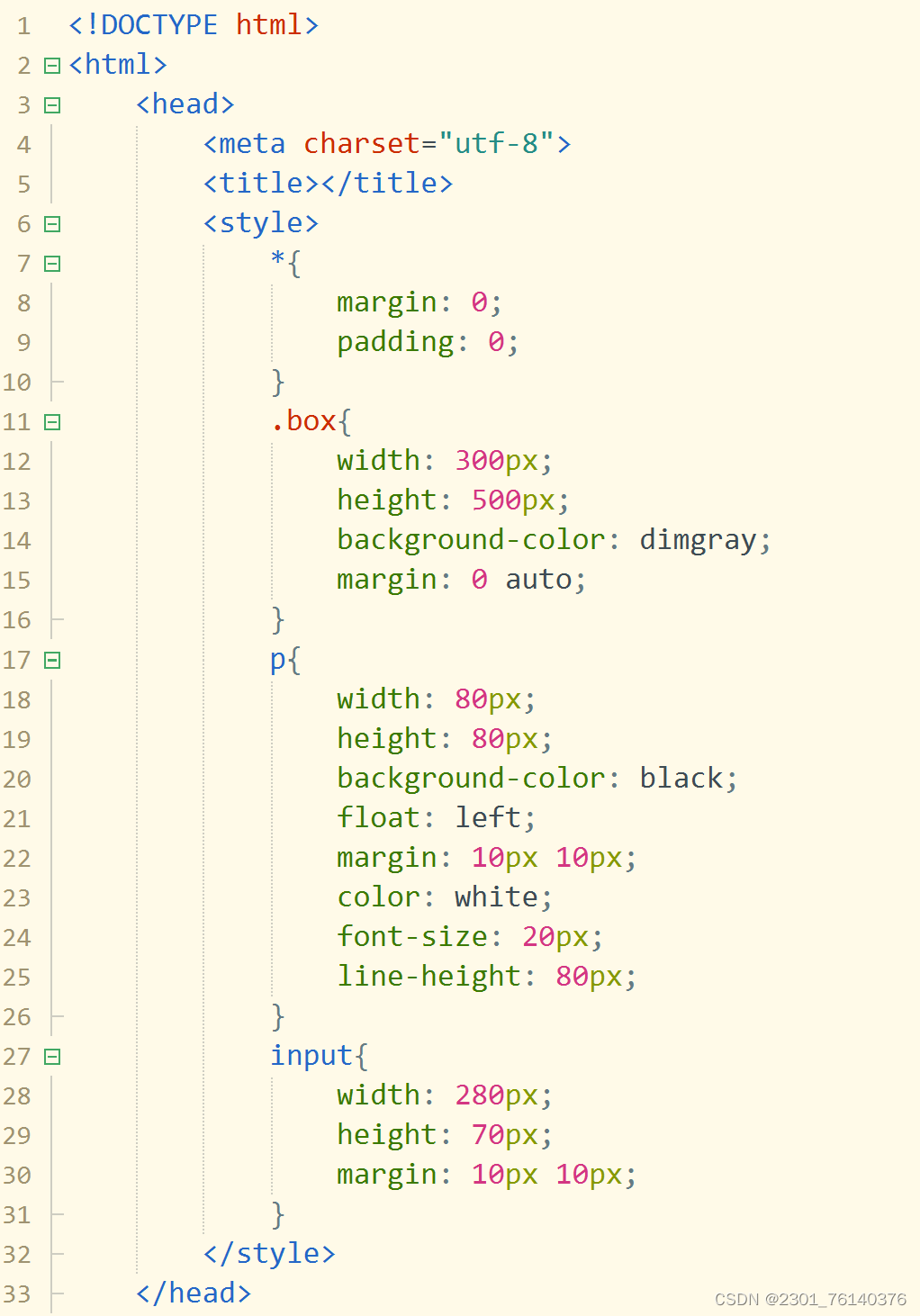The width and height of the screenshot is (920, 1316).
Task: Select the black background-color value
Action: [681, 778]
